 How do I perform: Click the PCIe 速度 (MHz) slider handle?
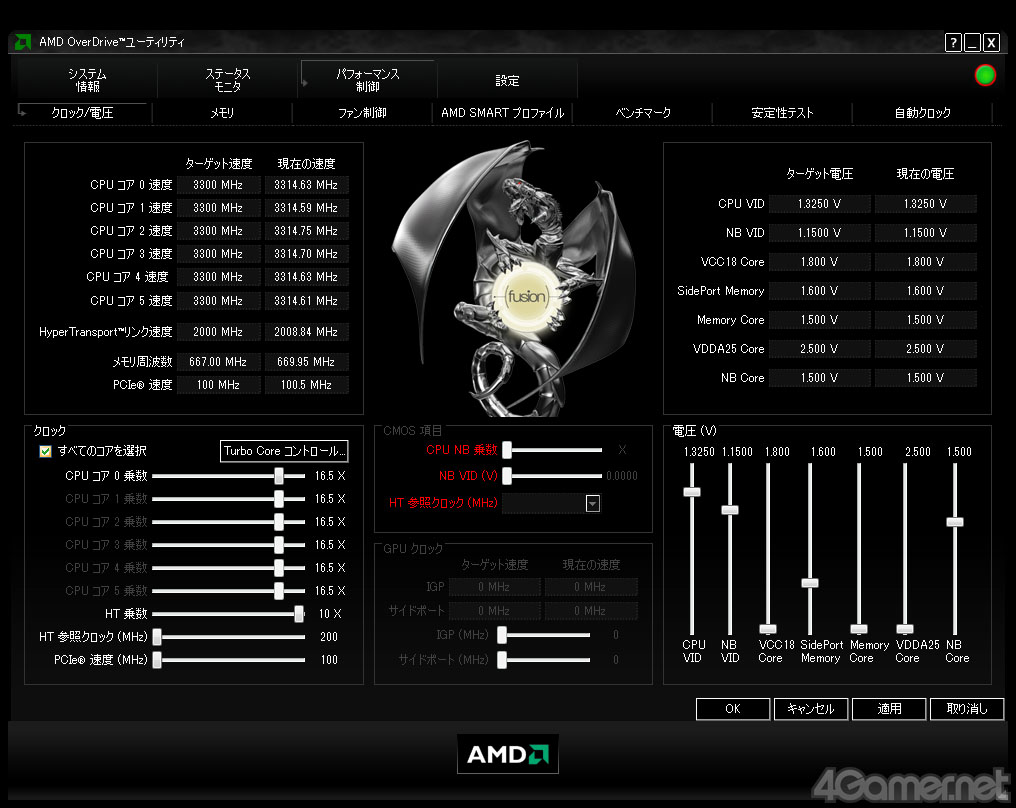tap(157, 660)
